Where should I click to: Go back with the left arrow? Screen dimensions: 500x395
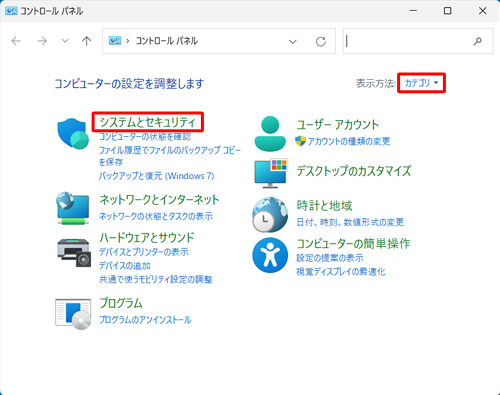click(16, 41)
